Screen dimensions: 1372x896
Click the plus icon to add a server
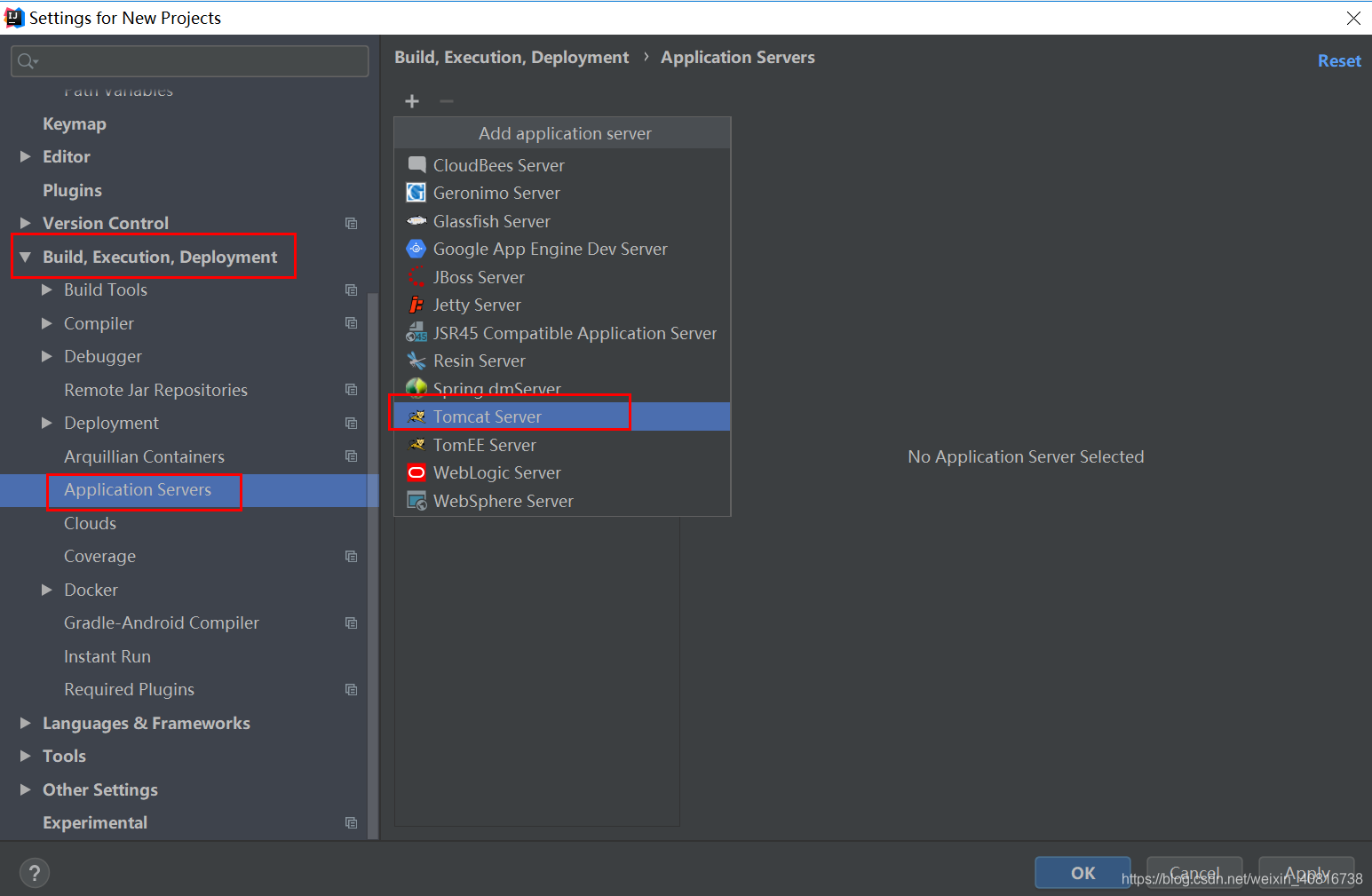412,101
